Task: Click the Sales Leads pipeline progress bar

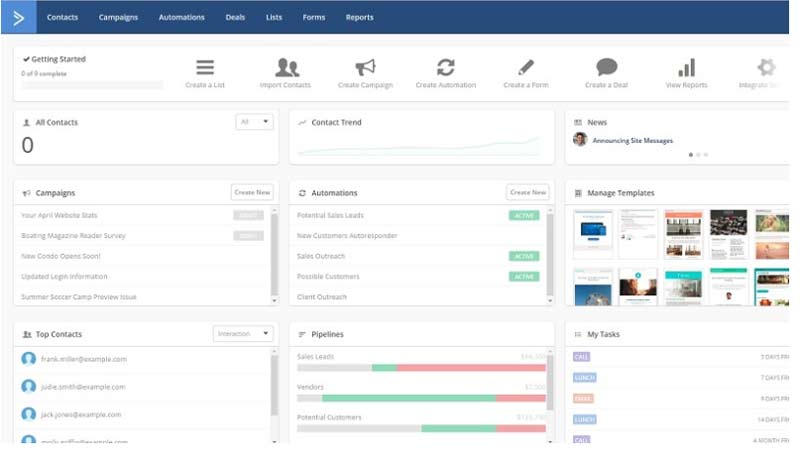Action: (421, 367)
